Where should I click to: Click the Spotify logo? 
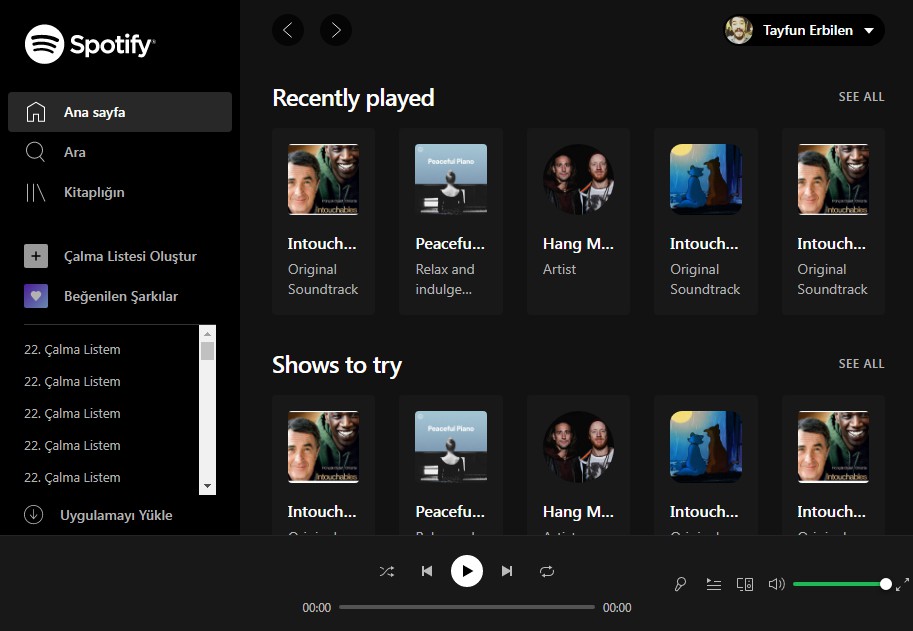tap(90, 44)
